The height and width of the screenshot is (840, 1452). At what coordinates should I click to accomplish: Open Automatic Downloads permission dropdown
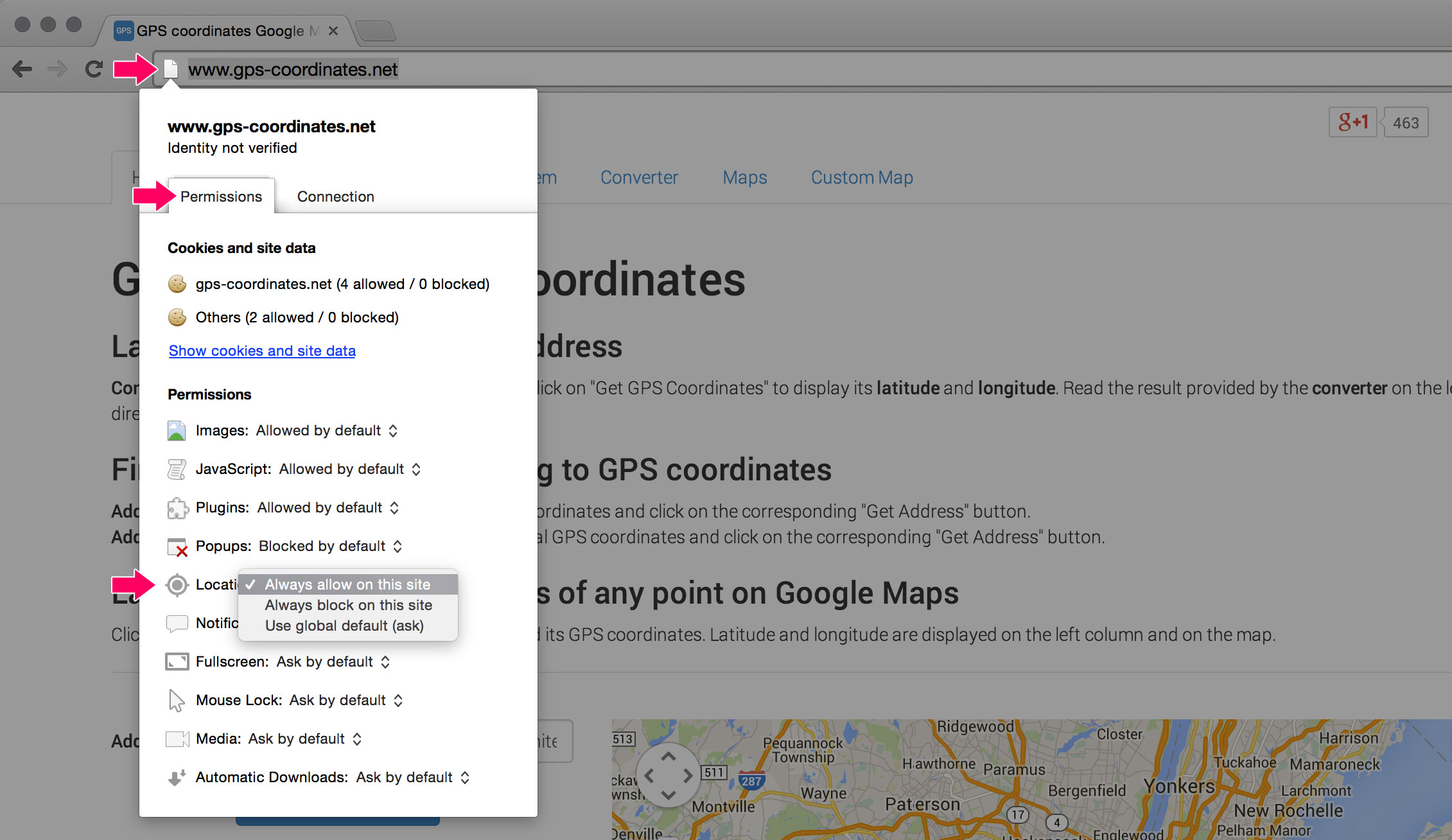point(413,777)
